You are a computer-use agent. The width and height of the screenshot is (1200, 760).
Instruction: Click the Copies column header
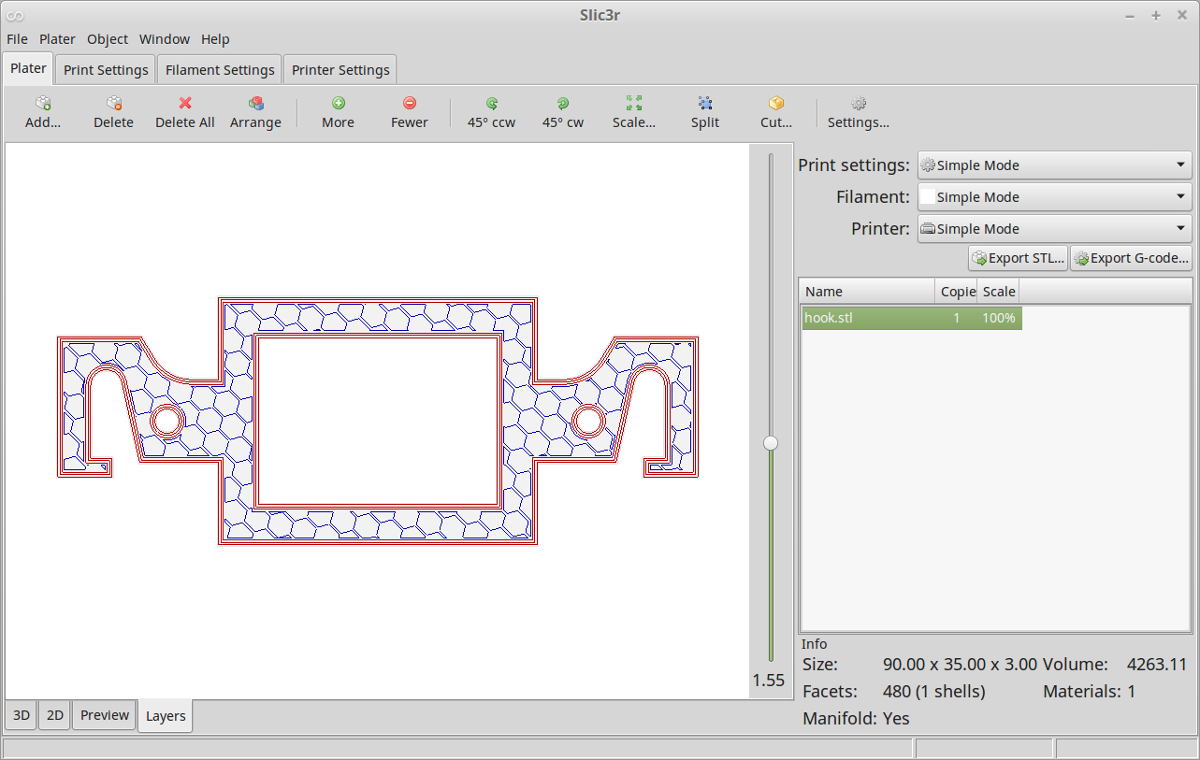[957, 291]
